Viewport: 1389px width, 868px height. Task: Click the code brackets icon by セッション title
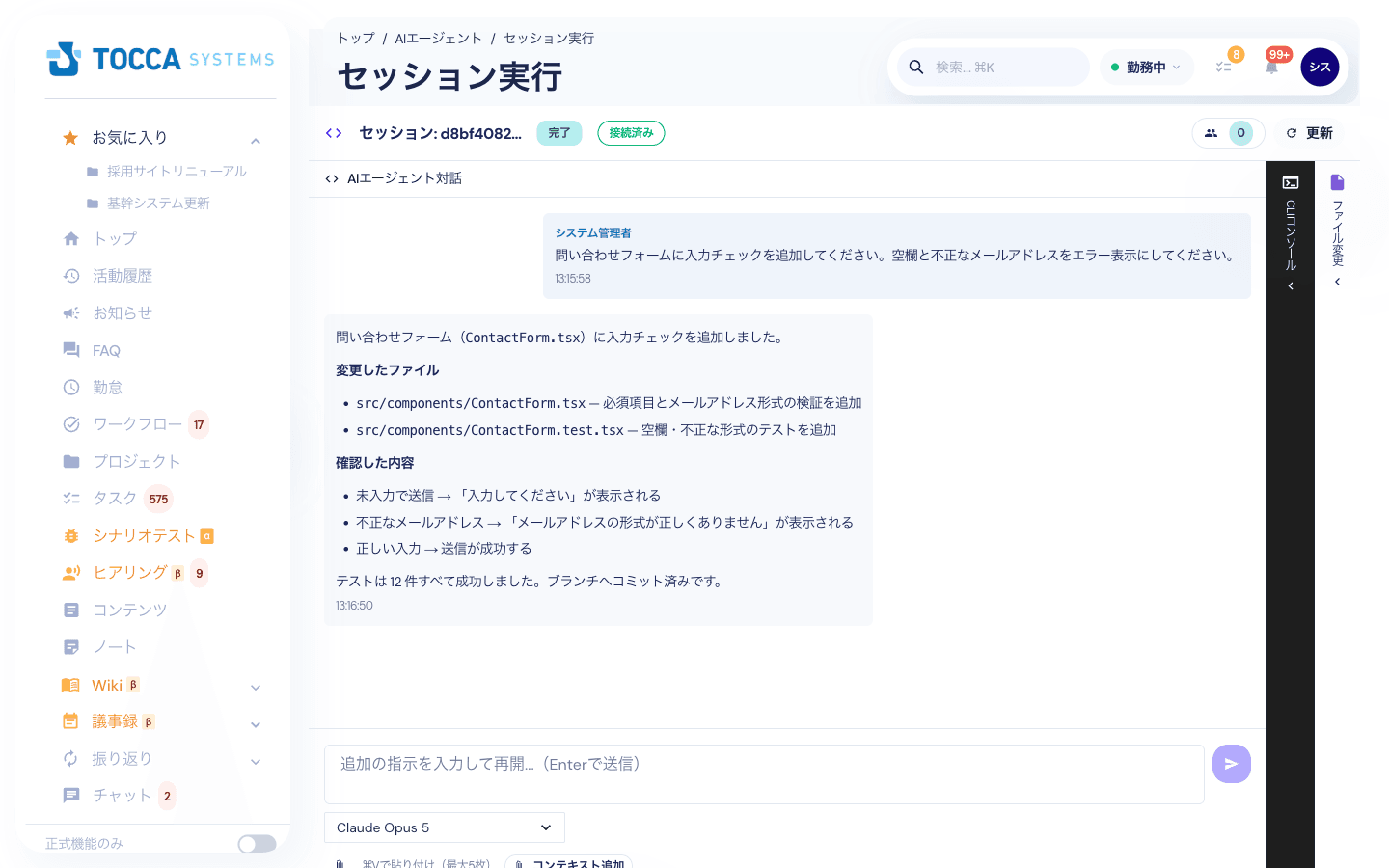tap(334, 133)
